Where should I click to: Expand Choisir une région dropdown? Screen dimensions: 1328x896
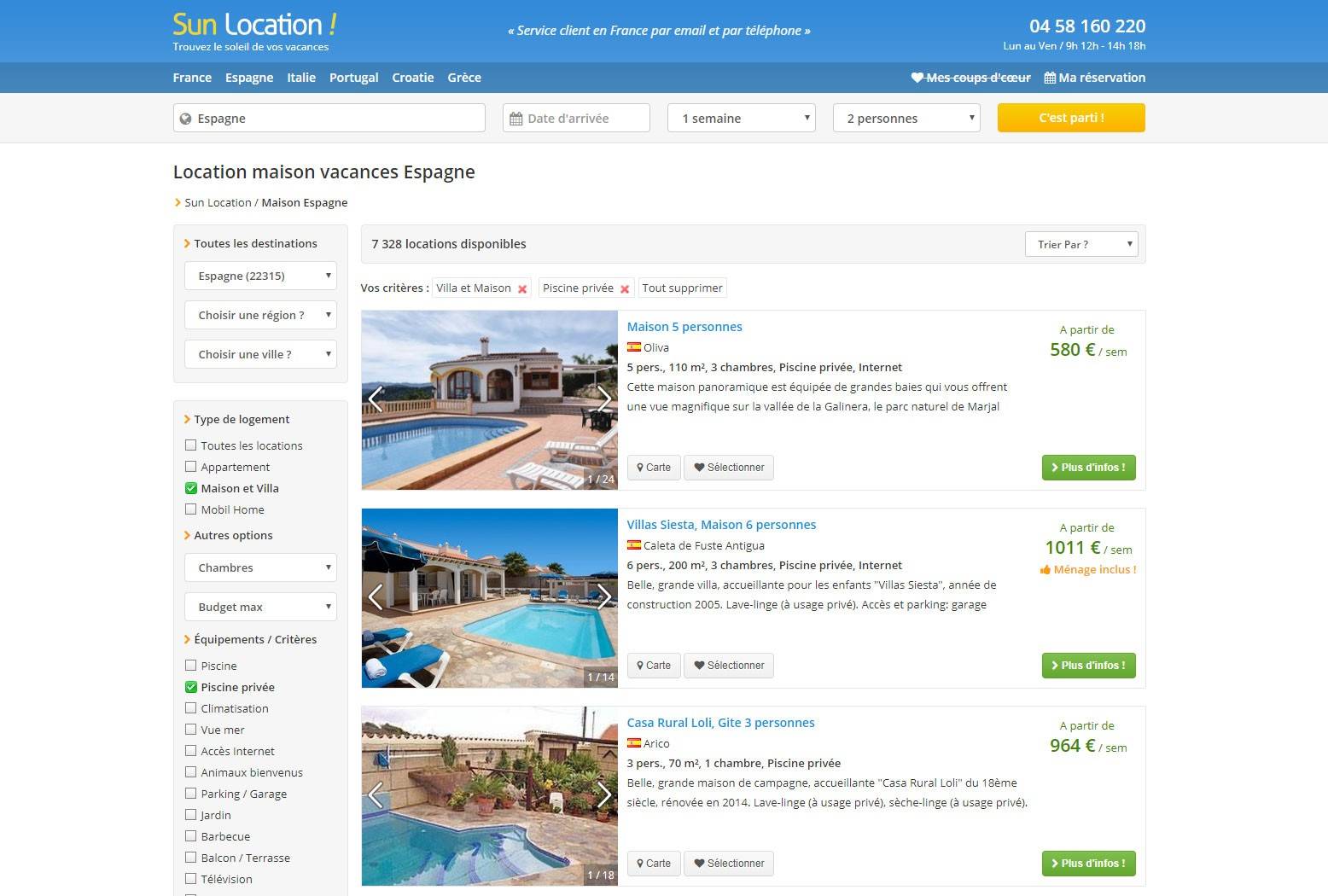click(260, 315)
